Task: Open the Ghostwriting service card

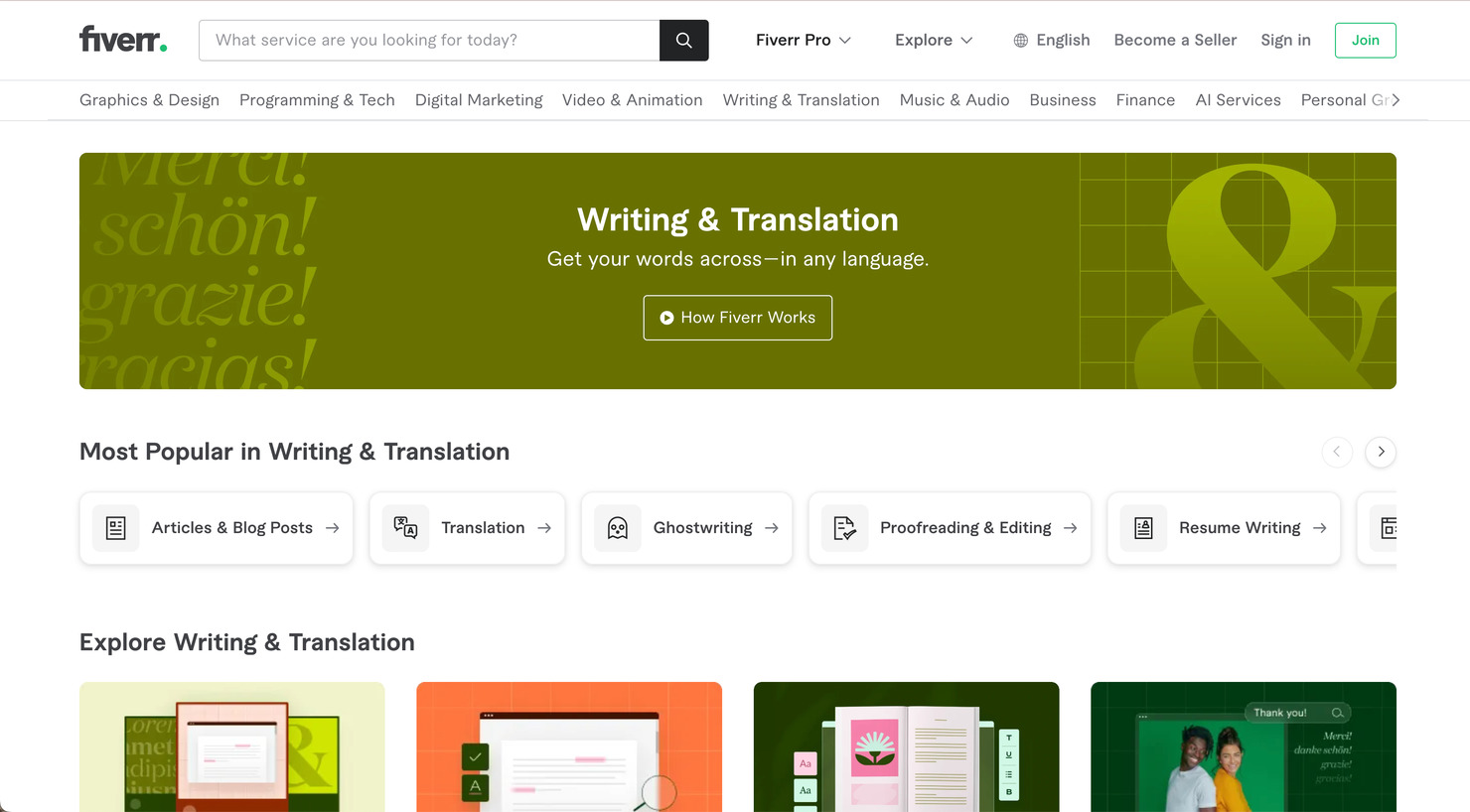Action: point(686,528)
